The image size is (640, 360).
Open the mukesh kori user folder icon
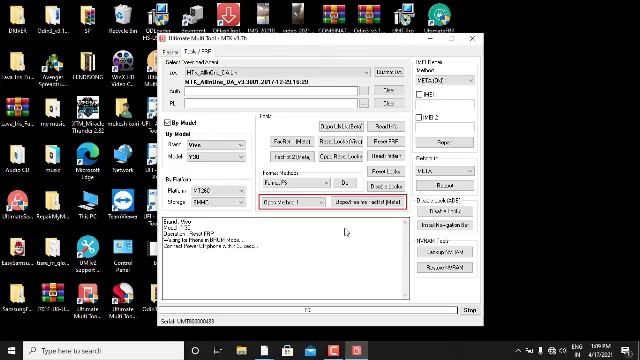(122, 112)
